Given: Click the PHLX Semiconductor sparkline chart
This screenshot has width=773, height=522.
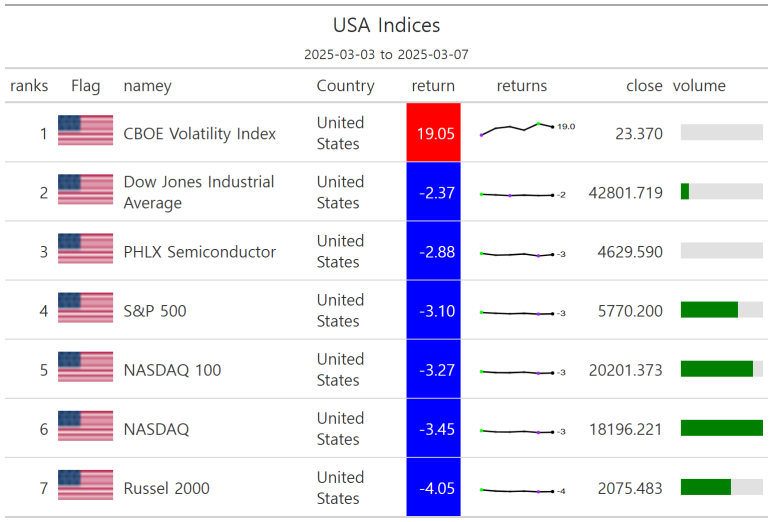Looking at the screenshot, I should (x=523, y=254).
